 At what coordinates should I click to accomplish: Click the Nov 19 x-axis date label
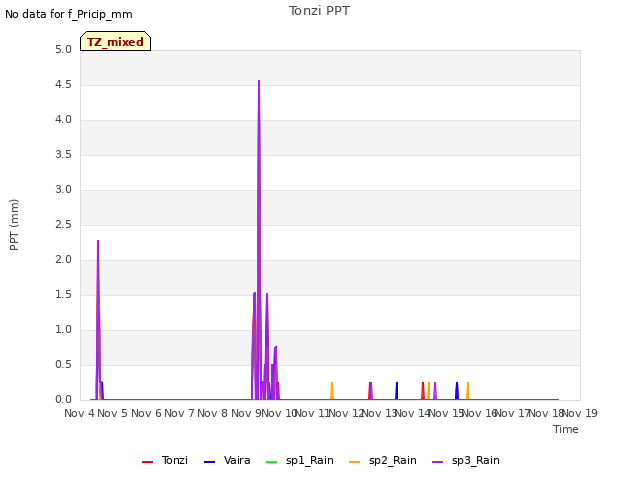point(581,413)
